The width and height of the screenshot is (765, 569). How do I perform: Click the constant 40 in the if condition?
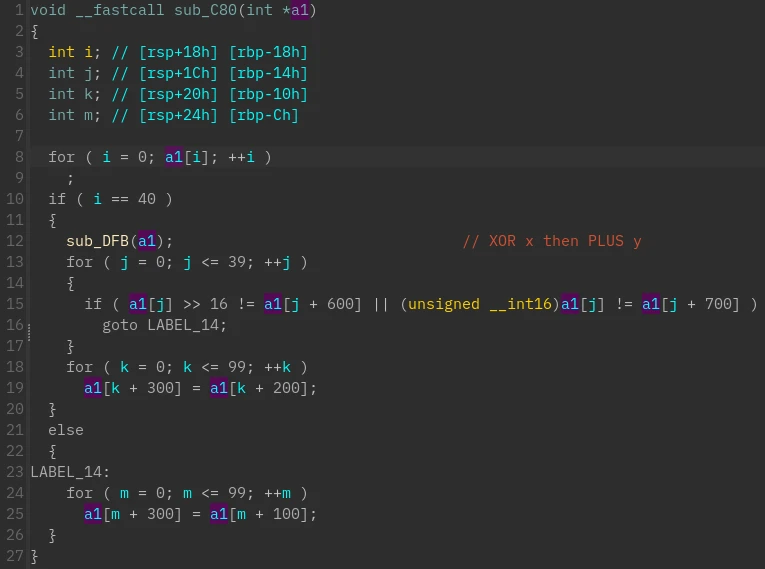point(146,199)
